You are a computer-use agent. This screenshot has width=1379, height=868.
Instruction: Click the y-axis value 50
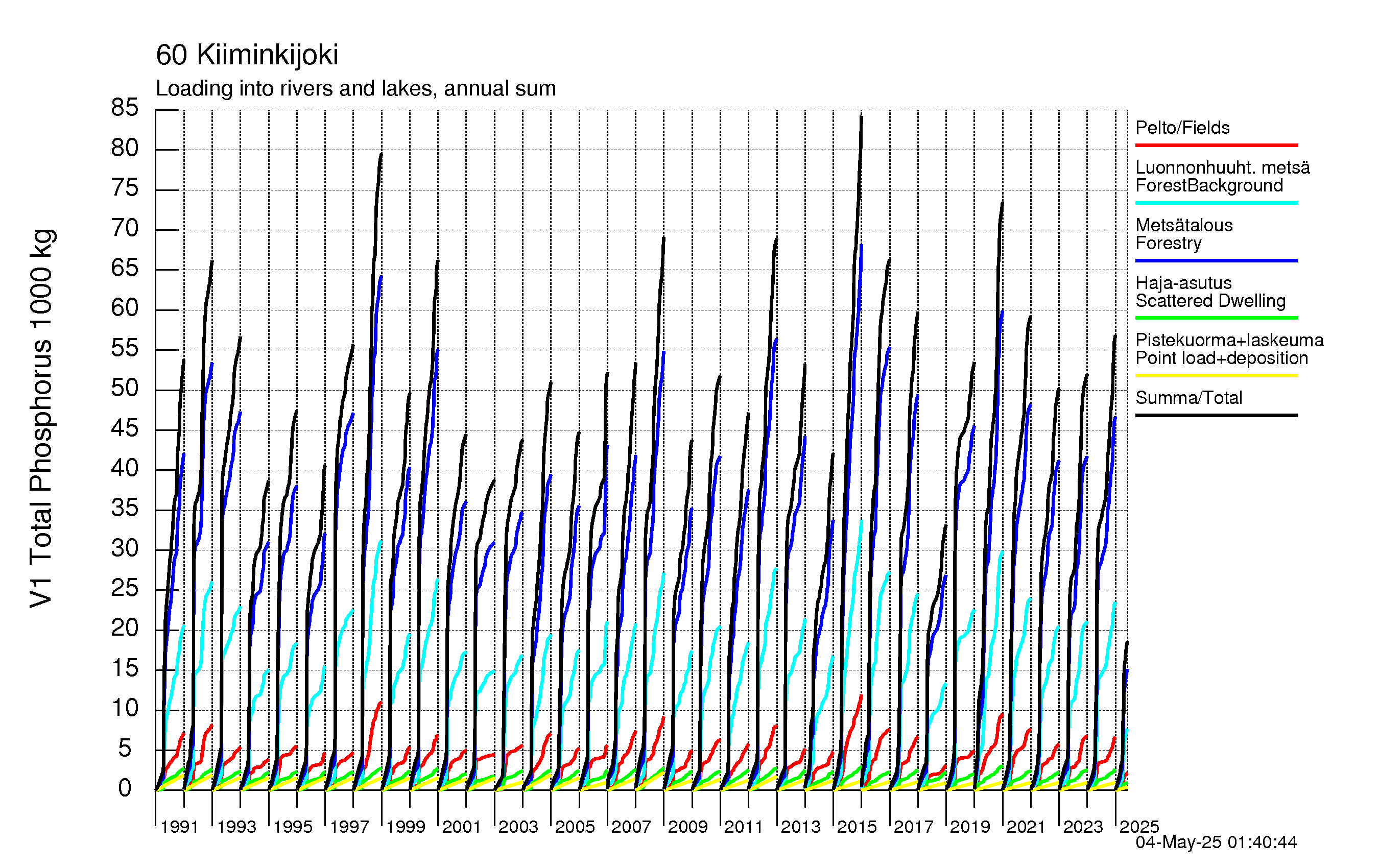pyautogui.click(x=125, y=388)
